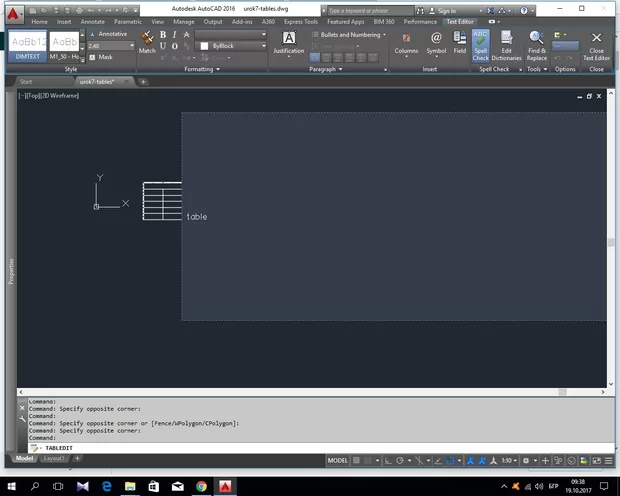The width and height of the screenshot is (620, 496).
Task: Select the DIMTEXT text style swatch
Action: 27,46
